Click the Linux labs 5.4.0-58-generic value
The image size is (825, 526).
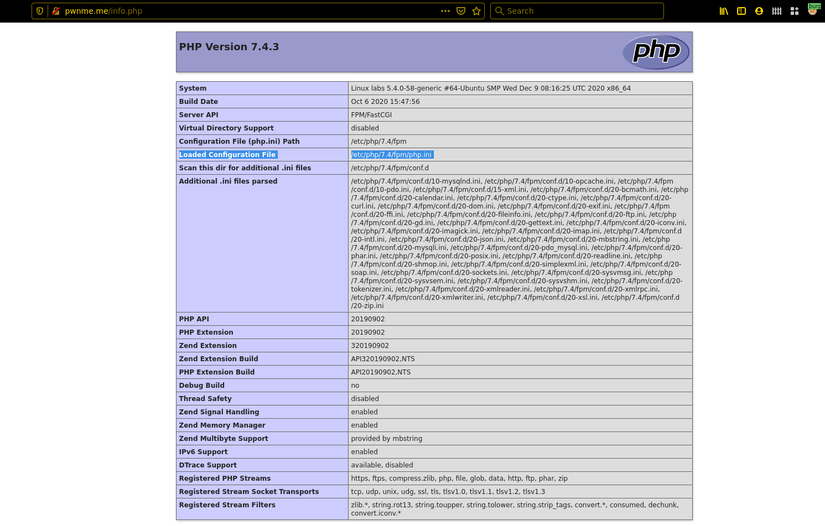(491, 88)
